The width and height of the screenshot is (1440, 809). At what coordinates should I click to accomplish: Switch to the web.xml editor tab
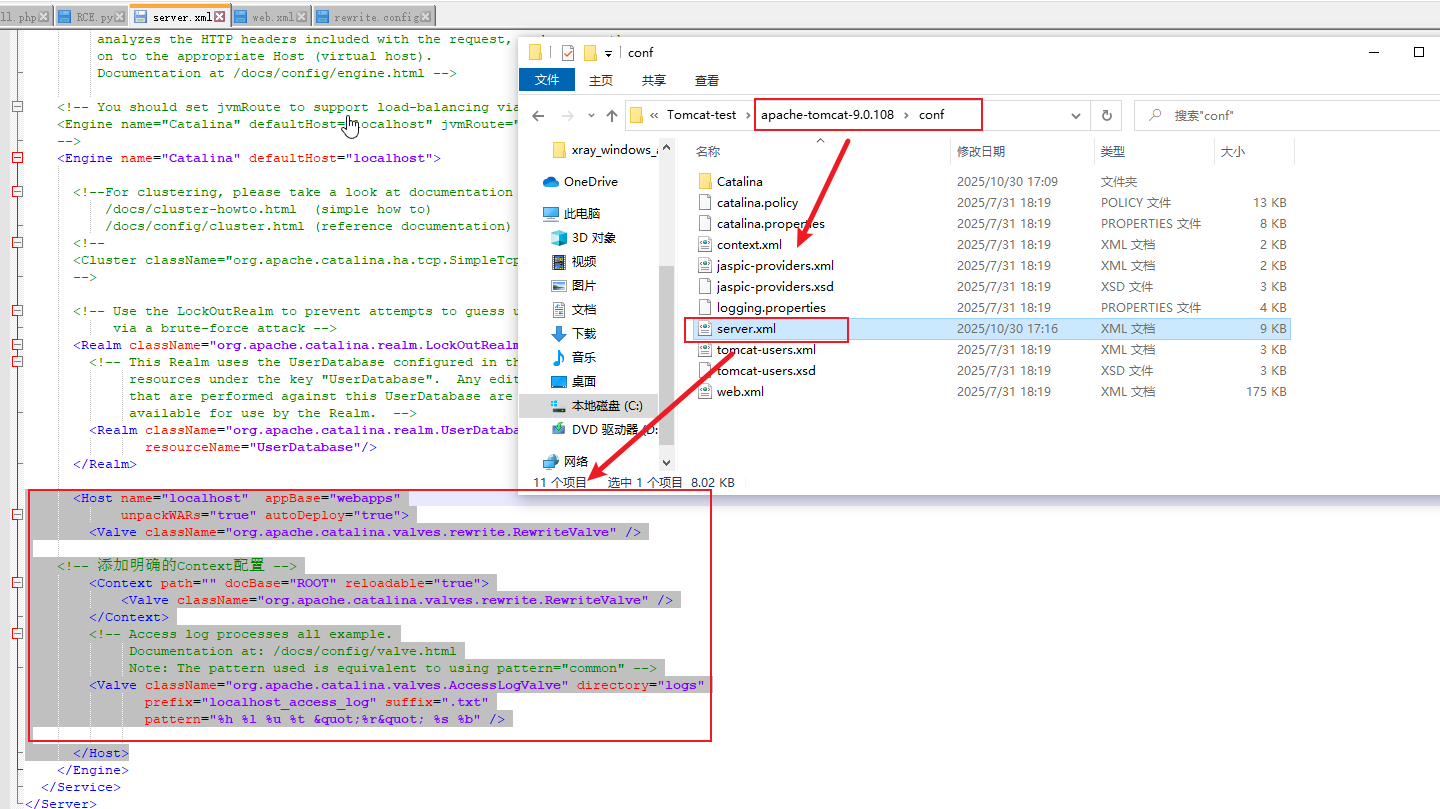[272, 15]
